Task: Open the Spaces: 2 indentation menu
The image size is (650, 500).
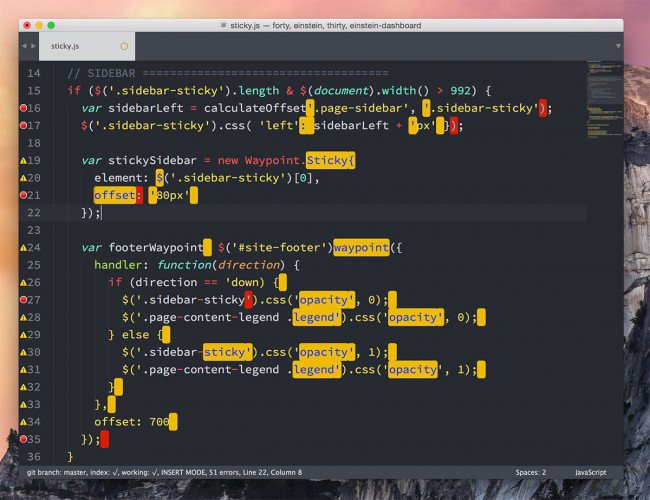Action: (531, 472)
